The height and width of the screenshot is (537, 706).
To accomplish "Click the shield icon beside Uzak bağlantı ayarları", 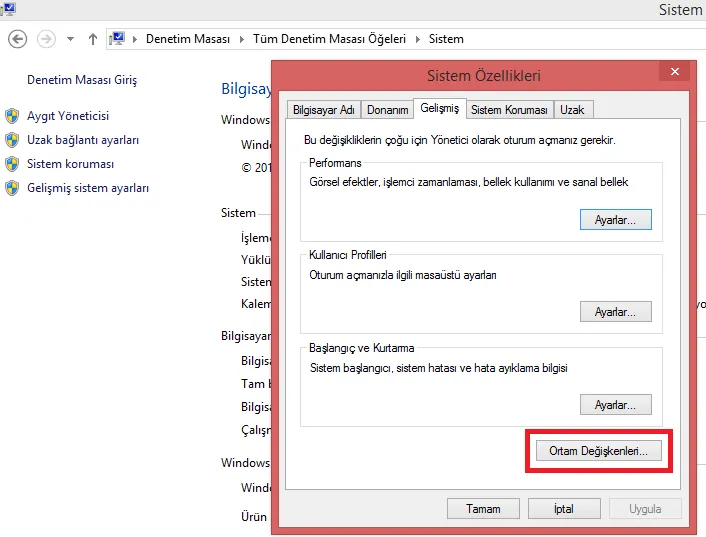I will point(12,140).
